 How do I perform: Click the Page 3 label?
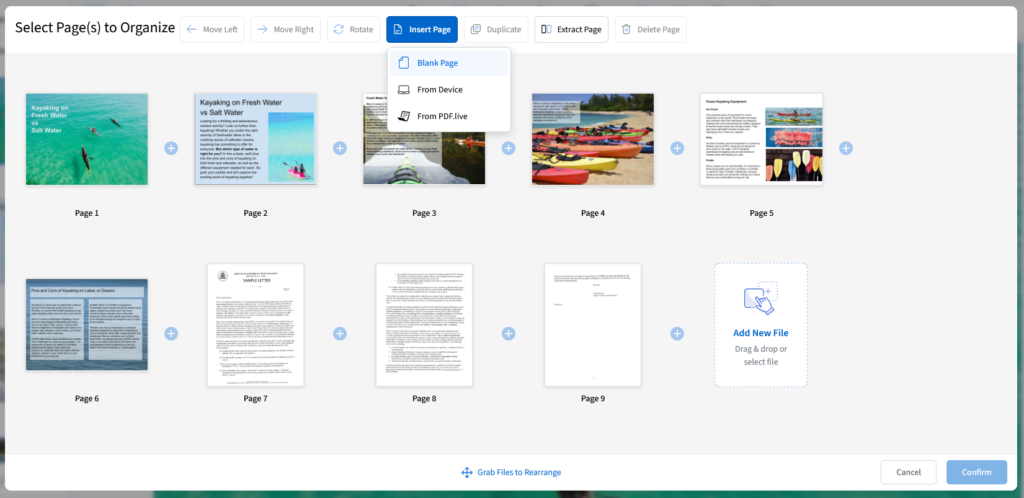click(424, 213)
